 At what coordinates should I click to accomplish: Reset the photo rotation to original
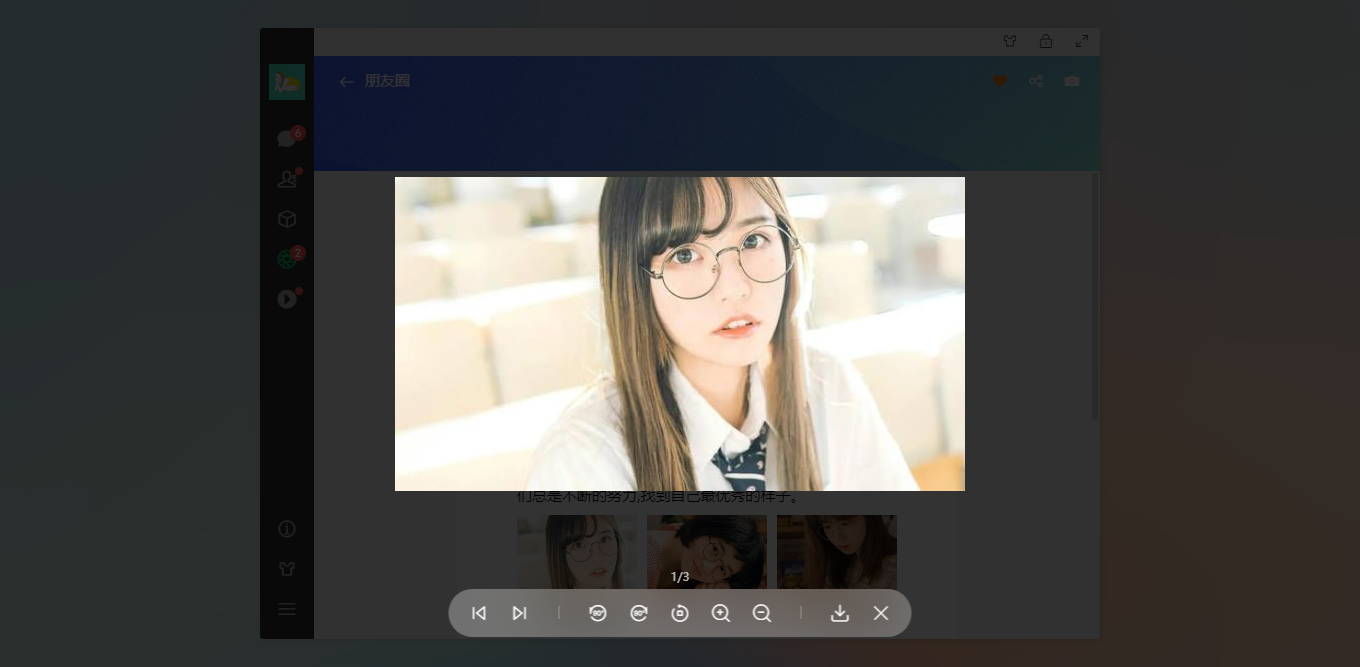point(680,613)
